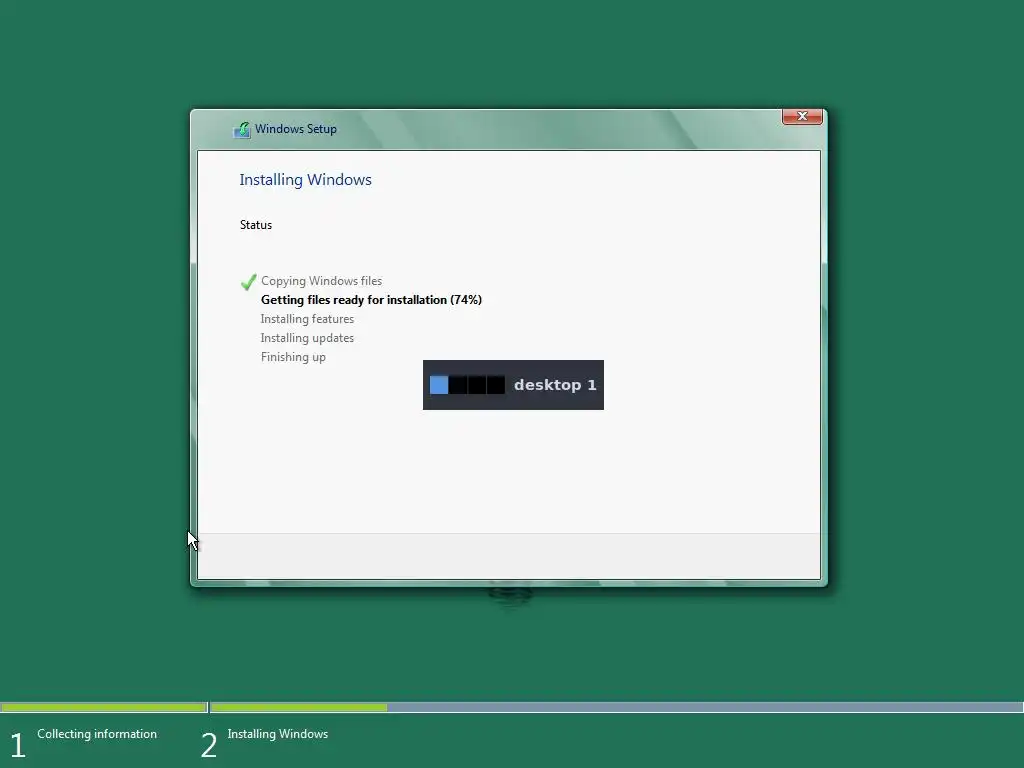Click the 'Installing Windows' heading
The height and width of the screenshot is (768, 1024).
click(305, 180)
